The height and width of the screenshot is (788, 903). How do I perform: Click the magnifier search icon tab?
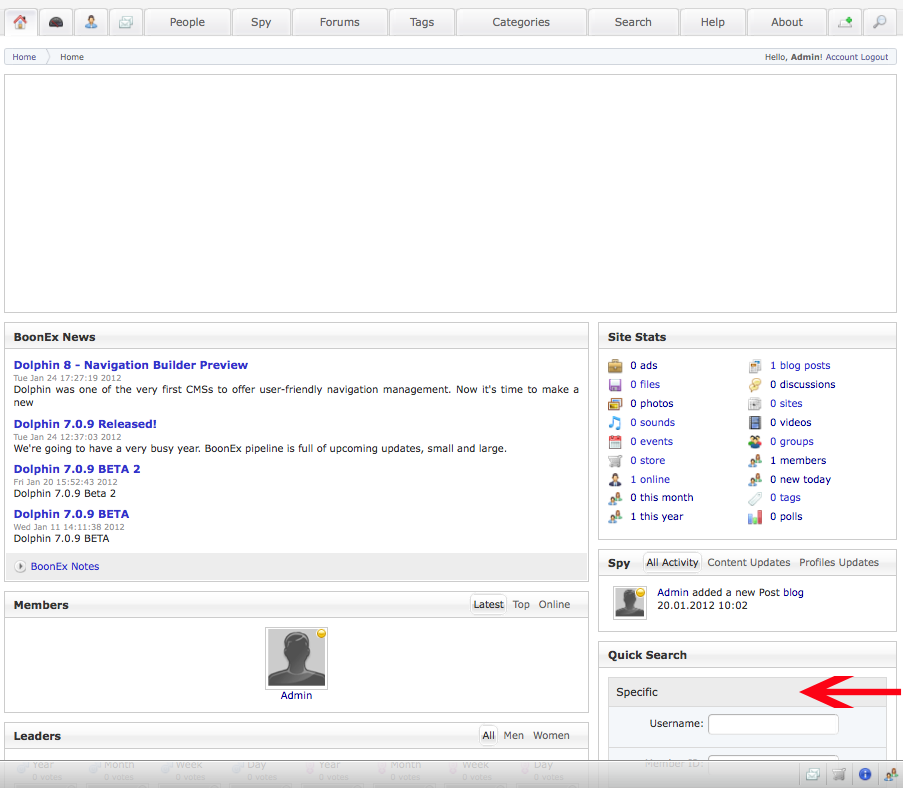(879, 22)
